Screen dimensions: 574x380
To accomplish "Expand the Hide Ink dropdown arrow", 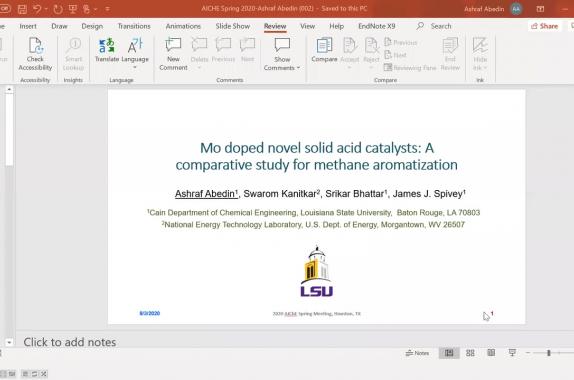I will click(485, 68).
